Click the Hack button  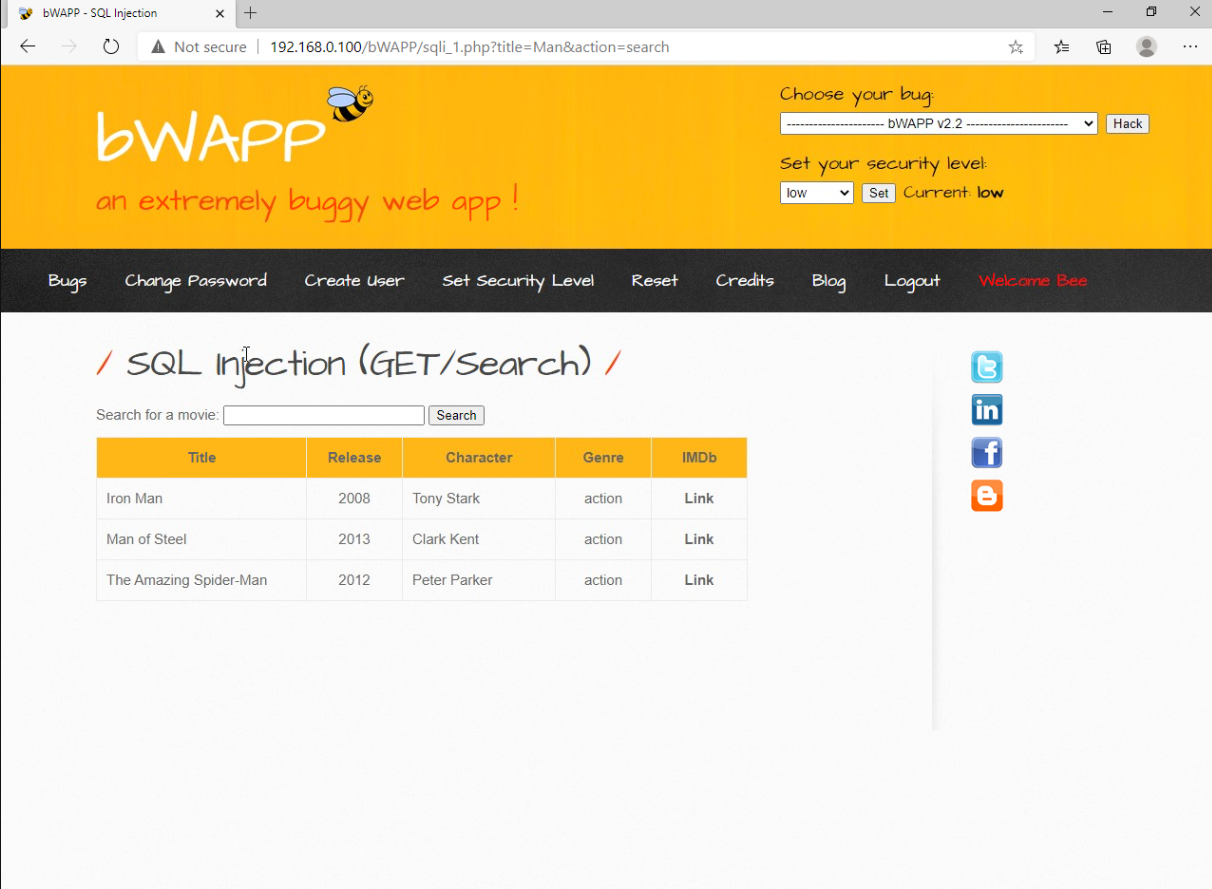point(1127,124)
